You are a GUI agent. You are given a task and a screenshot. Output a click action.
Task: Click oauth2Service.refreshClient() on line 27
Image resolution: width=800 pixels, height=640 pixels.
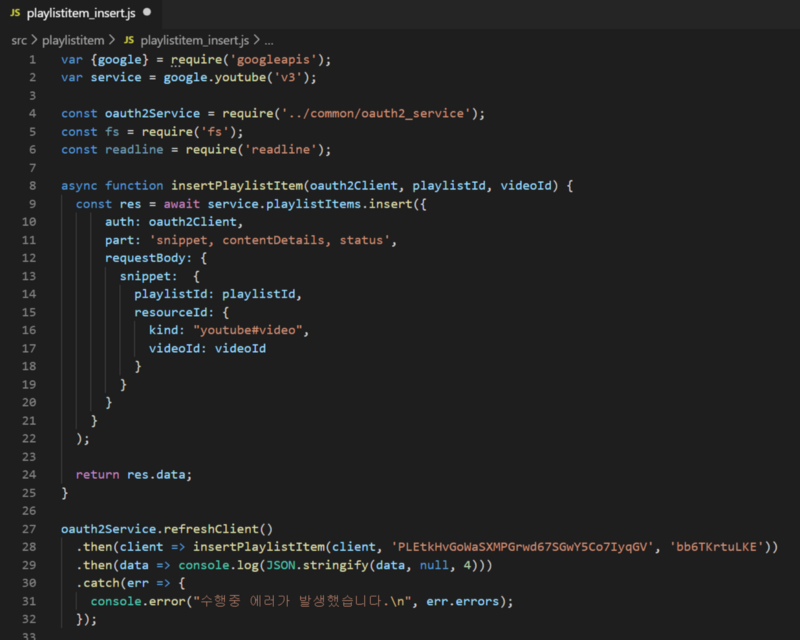167,529
